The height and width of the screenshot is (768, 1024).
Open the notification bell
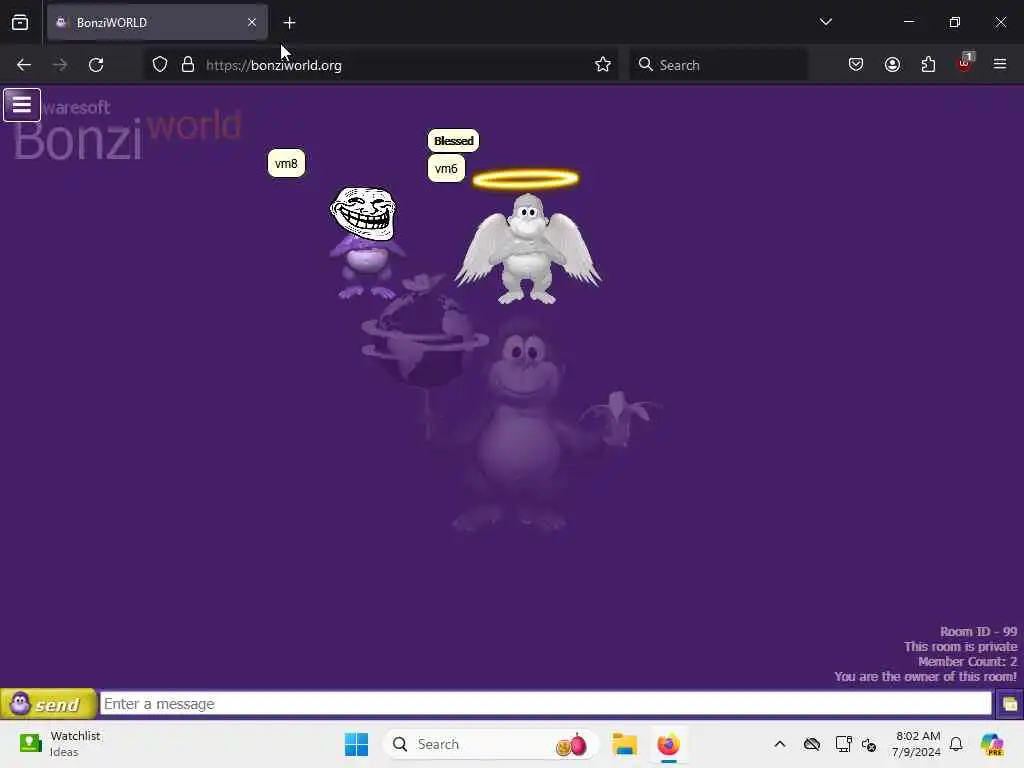[956, 744]
